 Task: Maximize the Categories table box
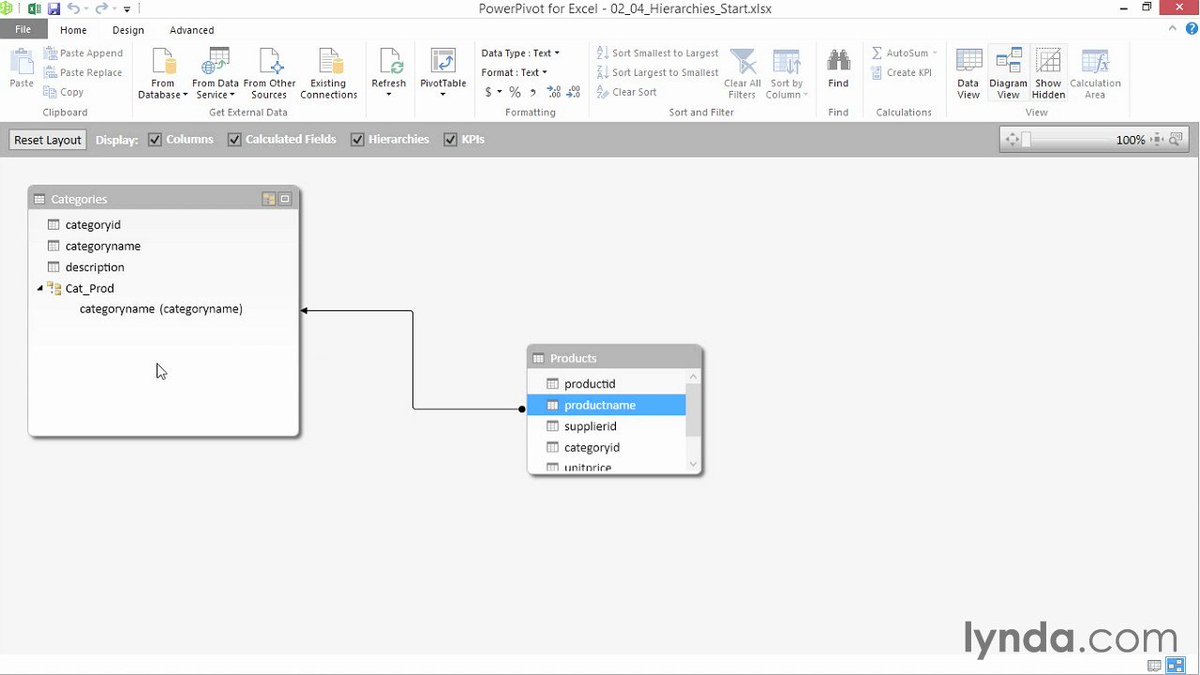285,199
